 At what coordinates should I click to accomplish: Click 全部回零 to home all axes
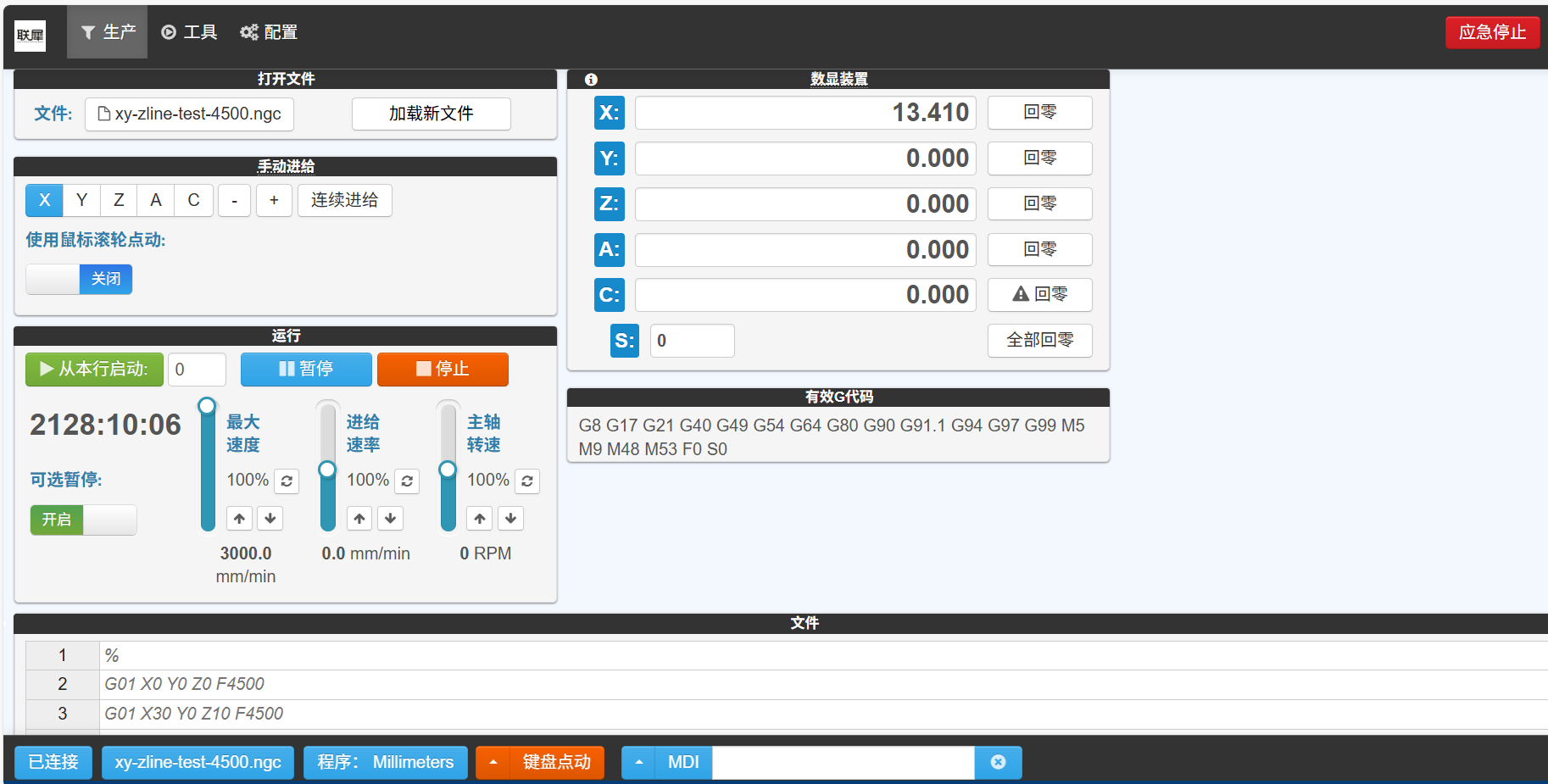(1040, 341)
